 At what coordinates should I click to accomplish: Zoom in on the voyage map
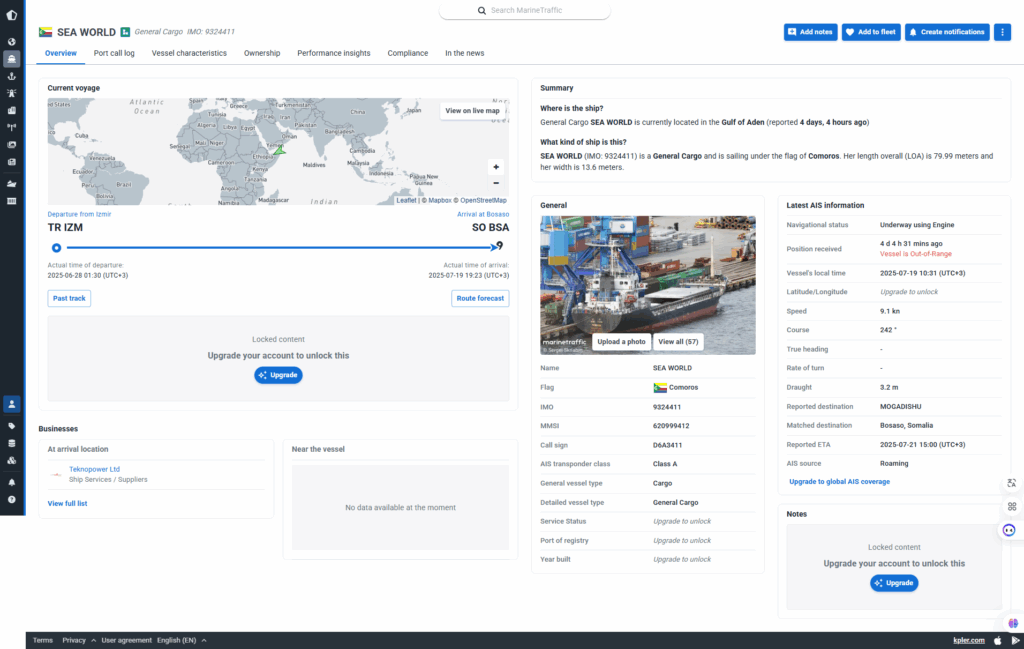point(496,167)
